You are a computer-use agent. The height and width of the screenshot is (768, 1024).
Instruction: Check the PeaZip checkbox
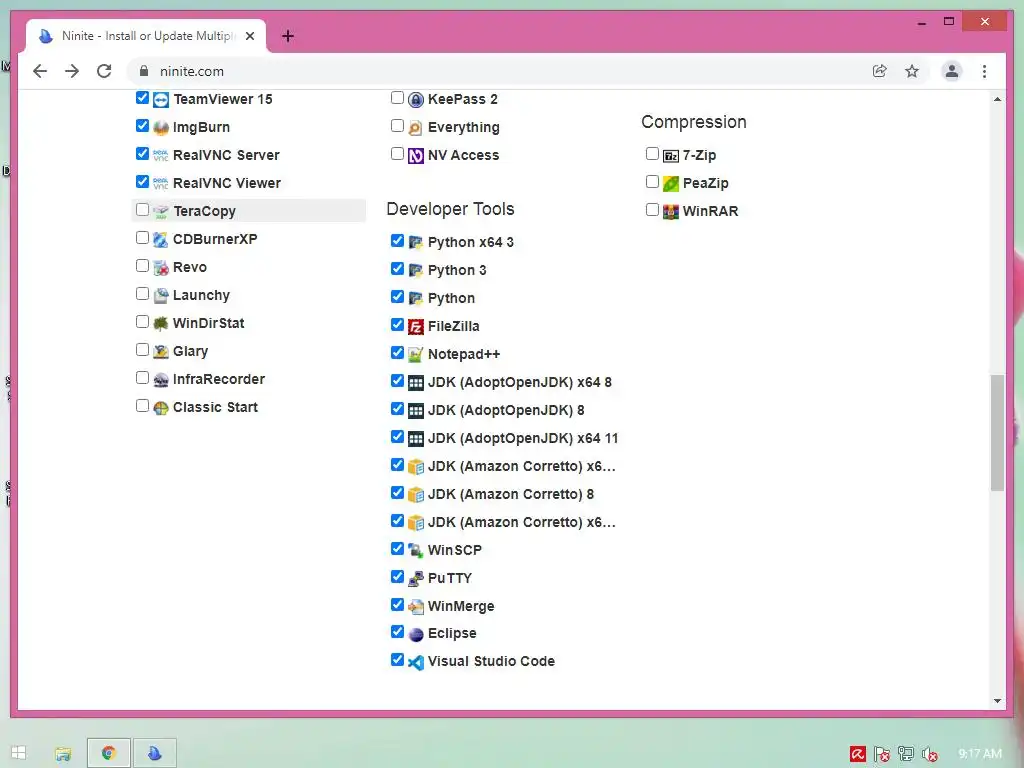point(652,182)
